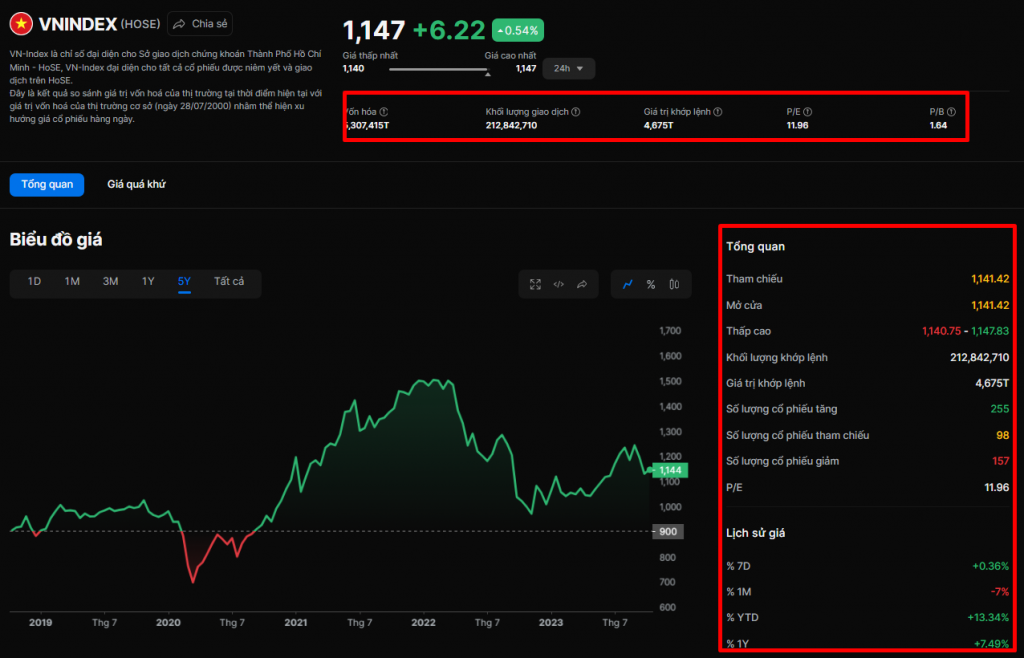1024x658 pixels.
Task: Open the tooltip beside Khối lượng giao dịch
Action: [575, 112]
